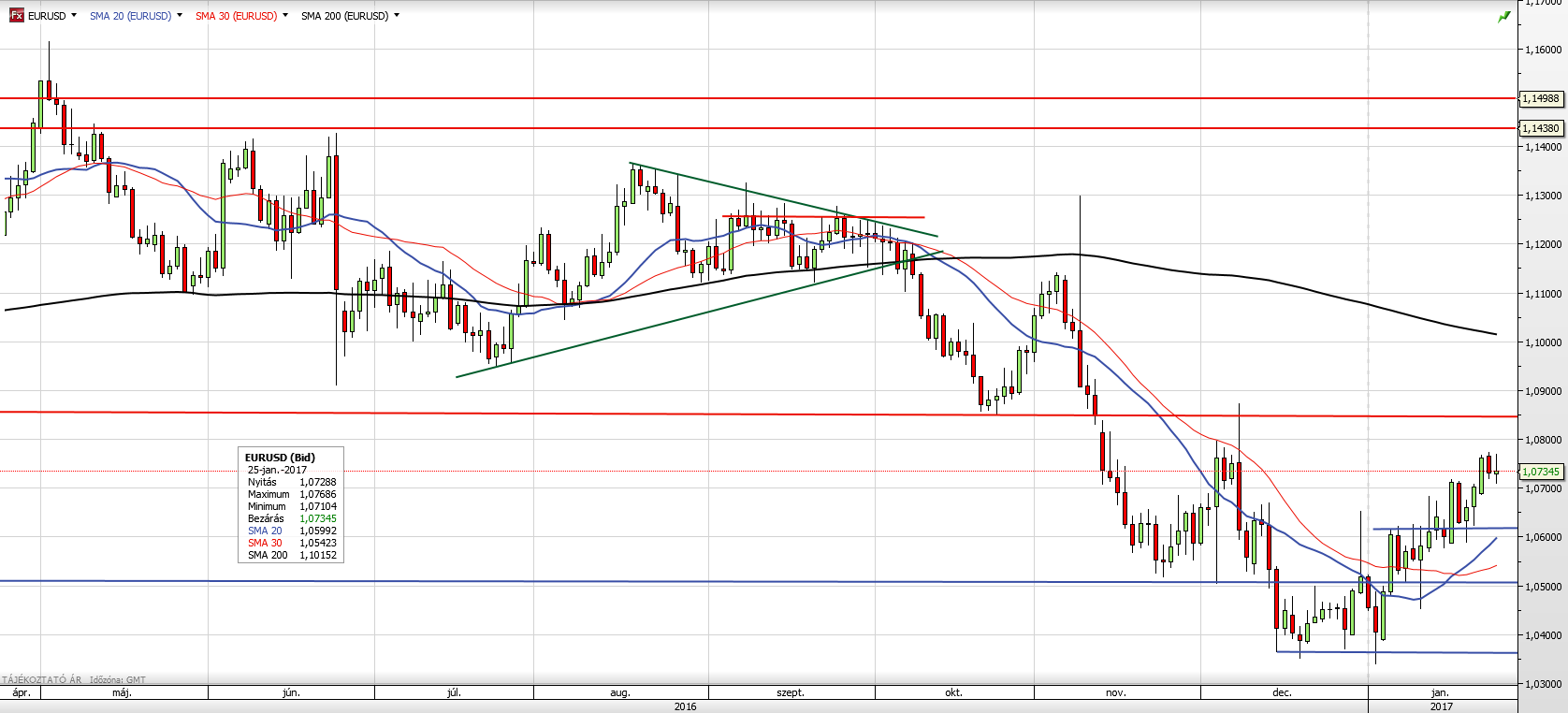
Task: Click the jún. month label on time axis
Action: coord(291,692)
